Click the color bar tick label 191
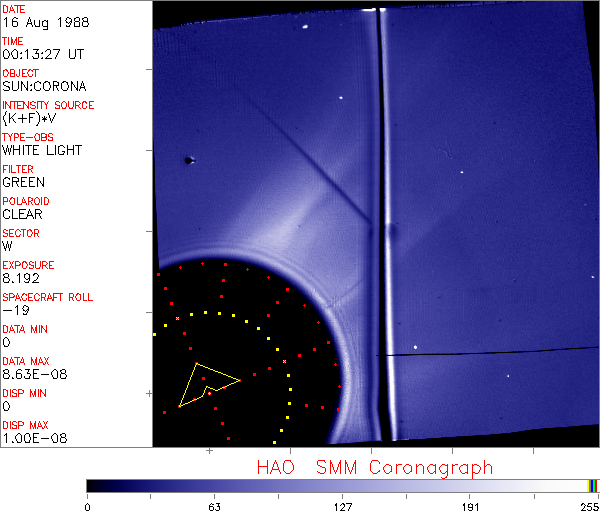The height and width of the screenshot is (512, 600). (x=471, y=506)
